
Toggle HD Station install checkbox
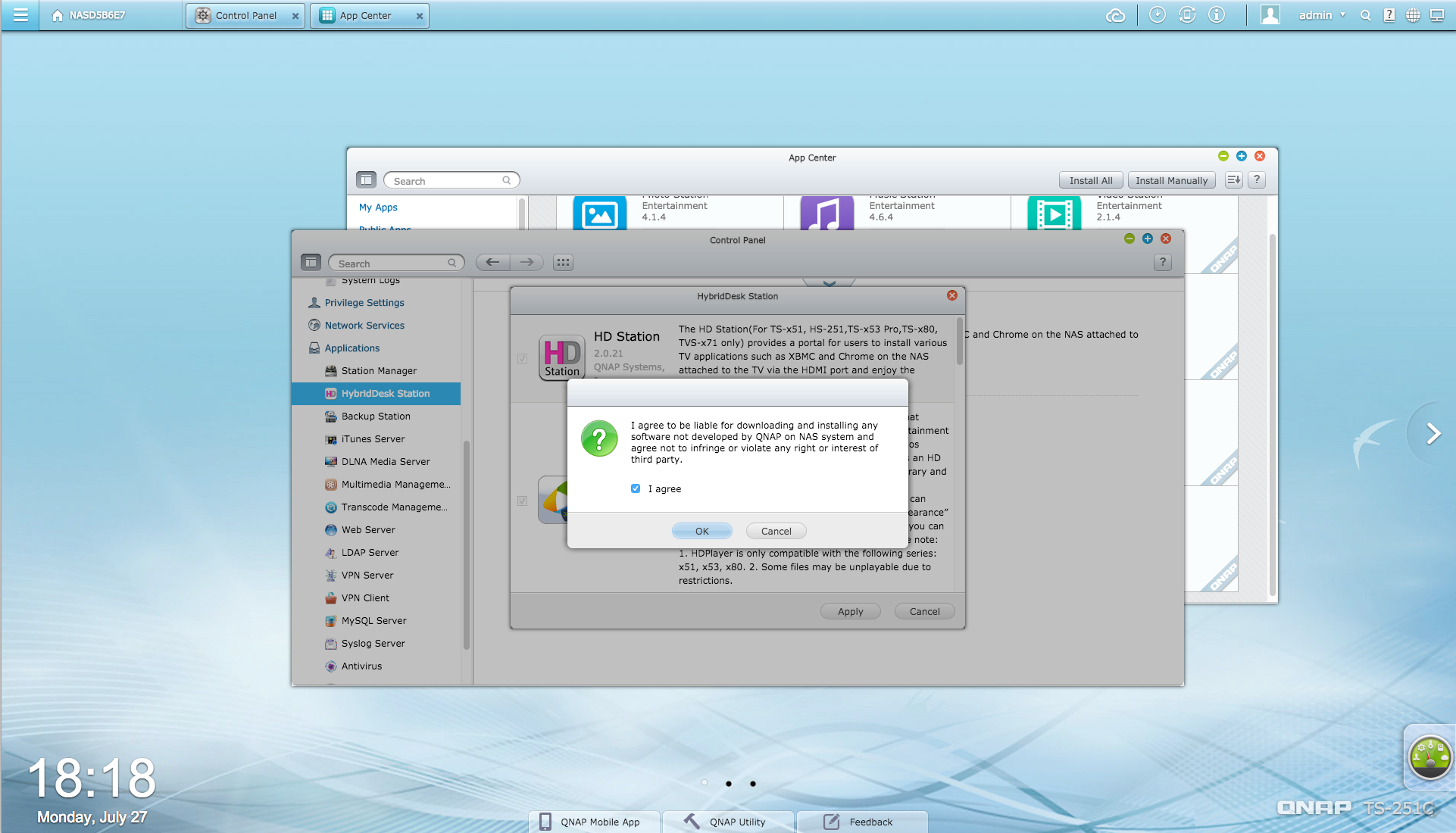[x=522, y=358]
